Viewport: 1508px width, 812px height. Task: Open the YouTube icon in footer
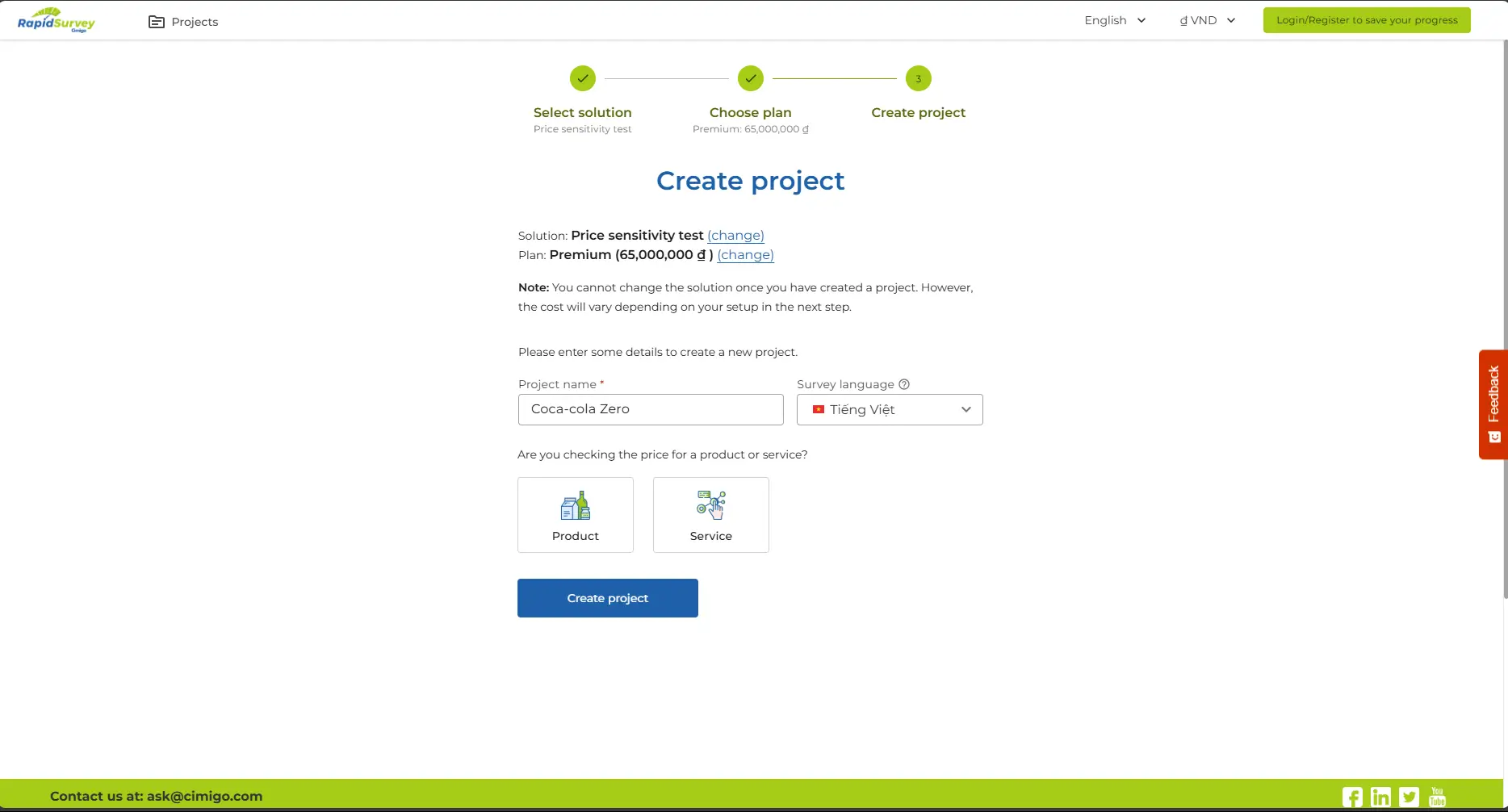point(1437,797)
